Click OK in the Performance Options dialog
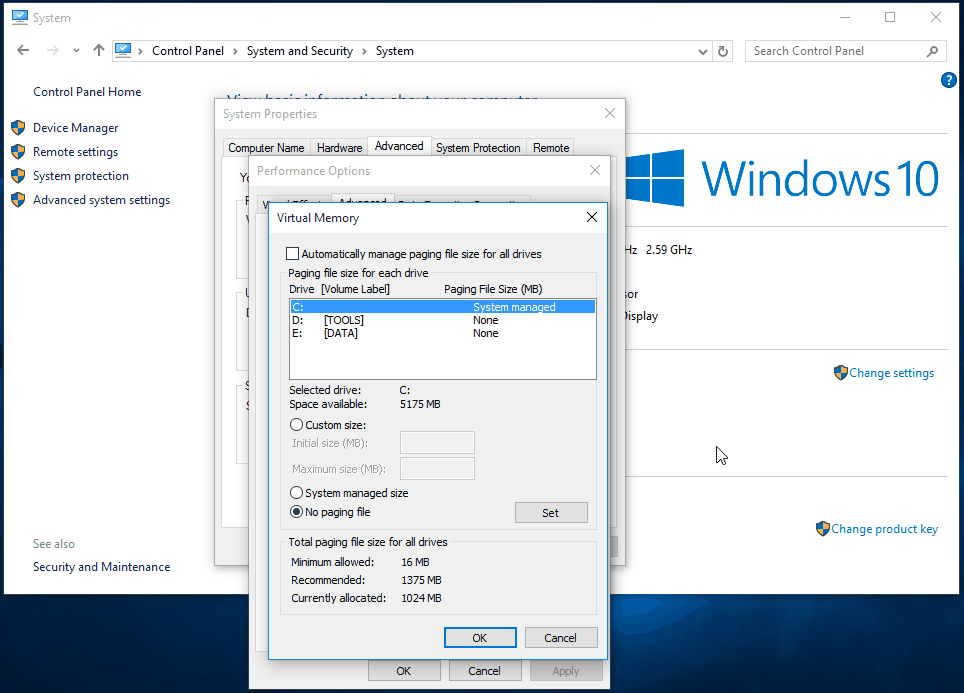Image resolution: width=964 pixels, height=693 pixels. [404, 671]
